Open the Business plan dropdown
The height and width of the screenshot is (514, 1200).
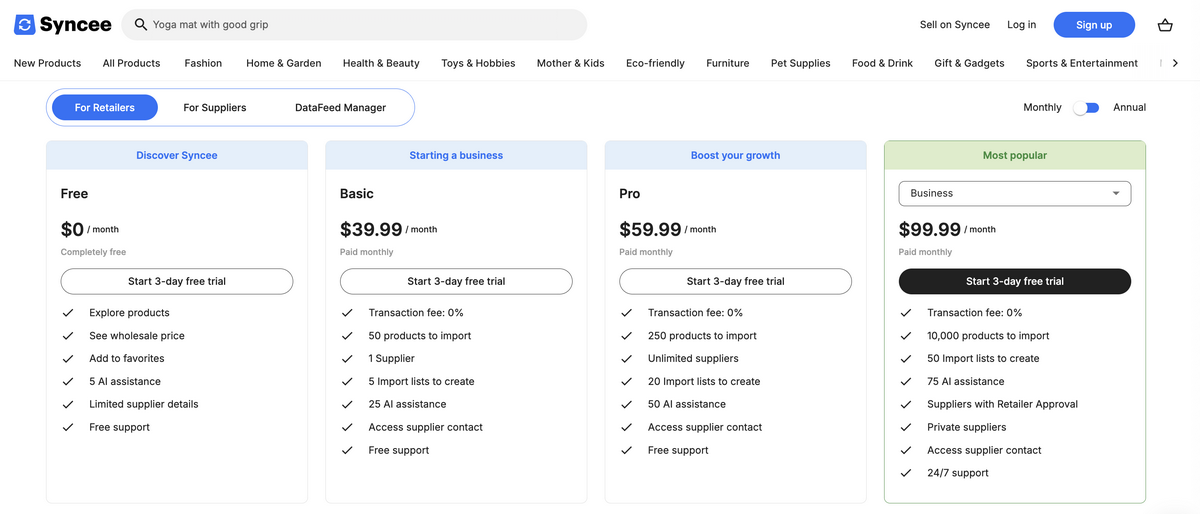point(1015,193)
